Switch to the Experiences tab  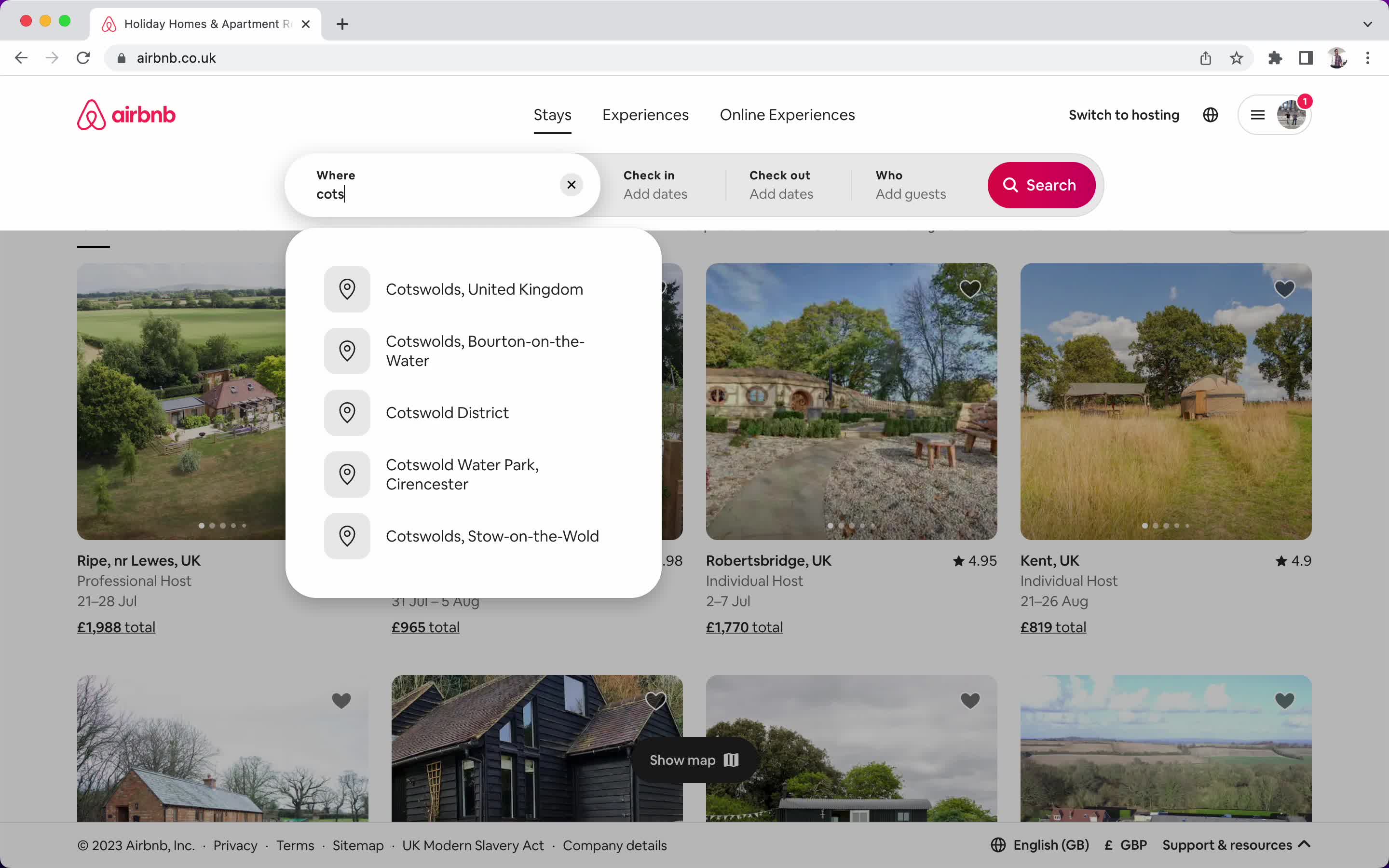644,114
